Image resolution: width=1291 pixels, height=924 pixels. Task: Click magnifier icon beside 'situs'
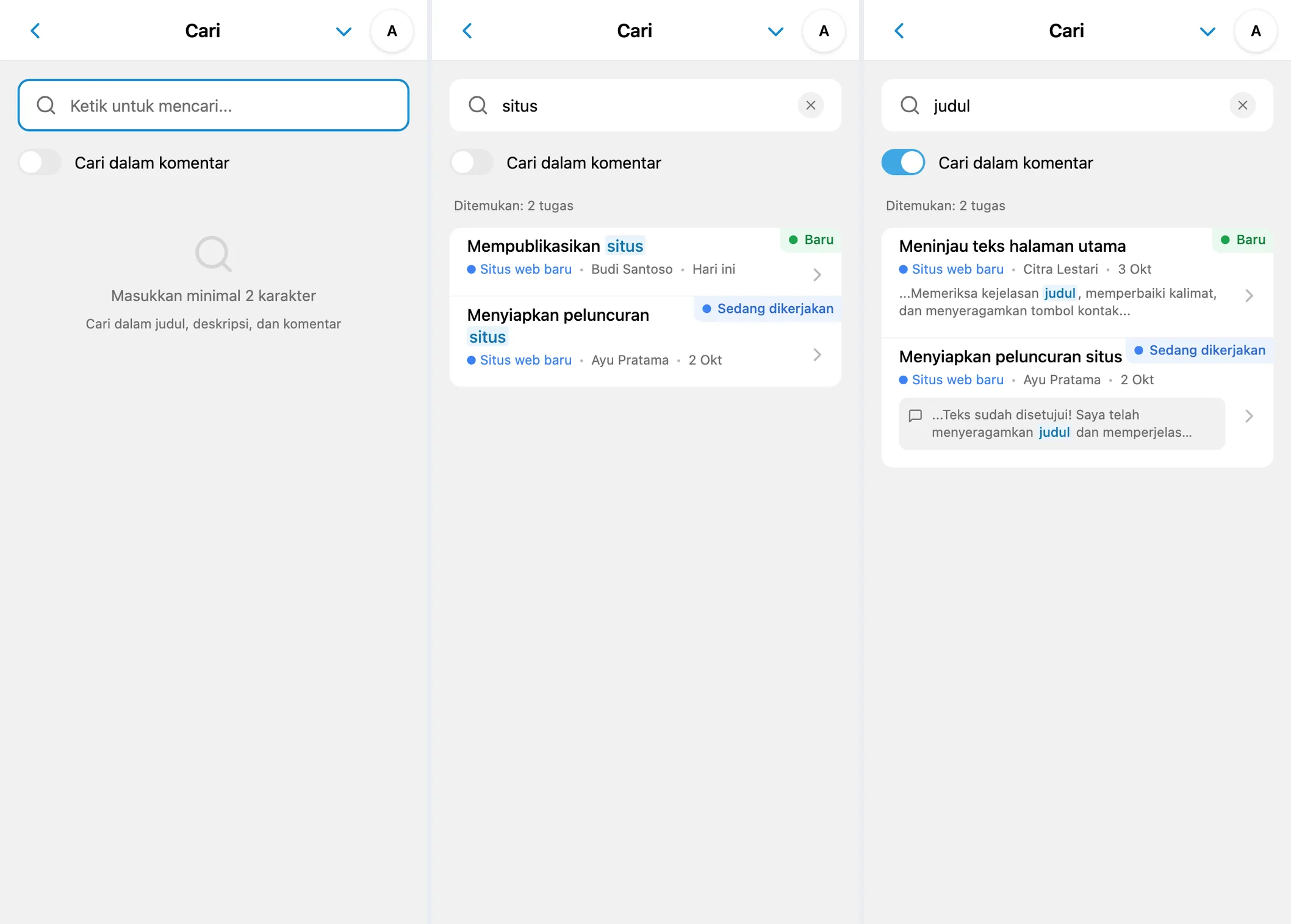tap(478, 106)
